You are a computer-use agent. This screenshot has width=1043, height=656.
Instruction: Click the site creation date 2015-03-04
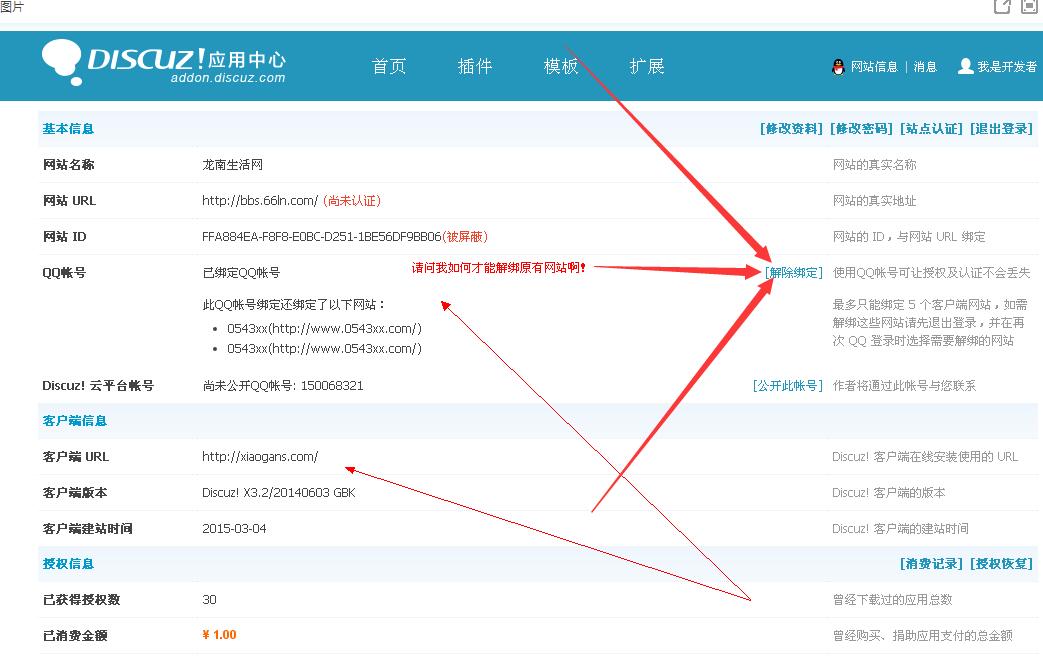pos(234,528)
